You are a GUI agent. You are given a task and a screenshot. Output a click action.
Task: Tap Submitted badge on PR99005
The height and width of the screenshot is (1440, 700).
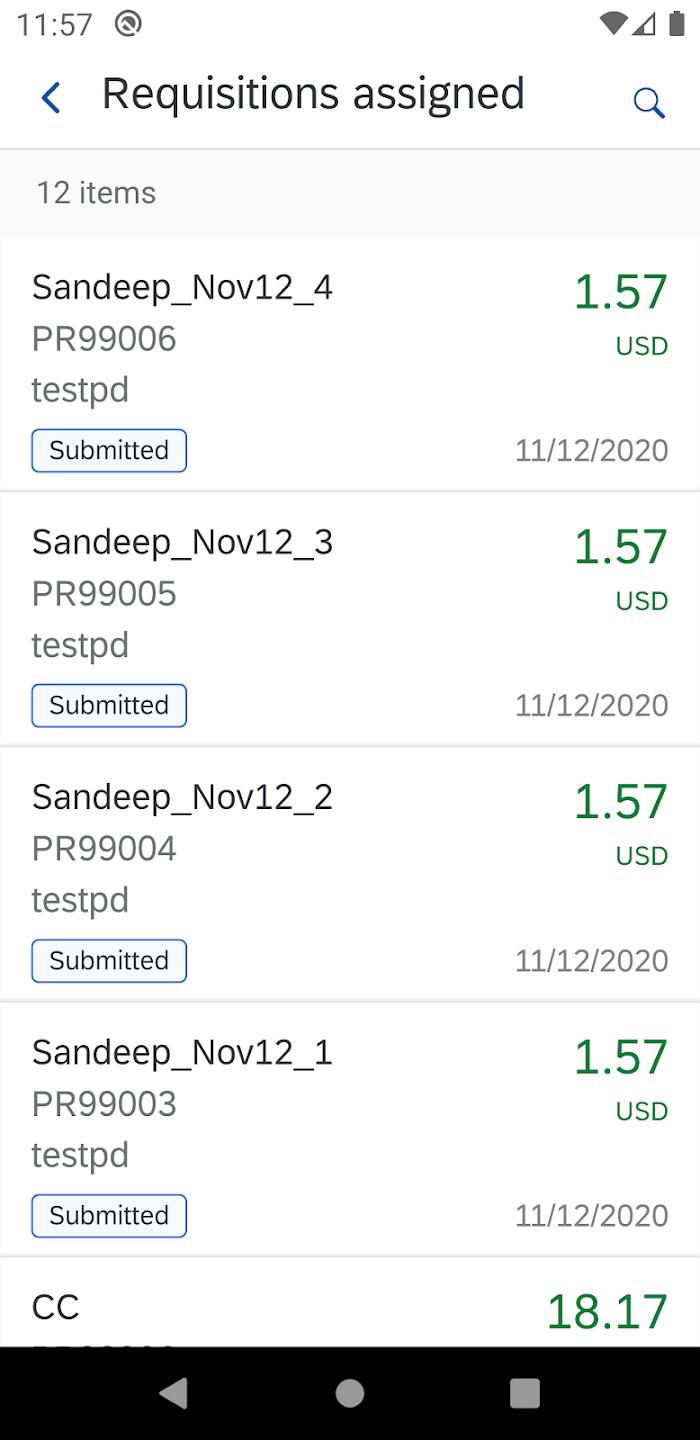pos(109,706)
